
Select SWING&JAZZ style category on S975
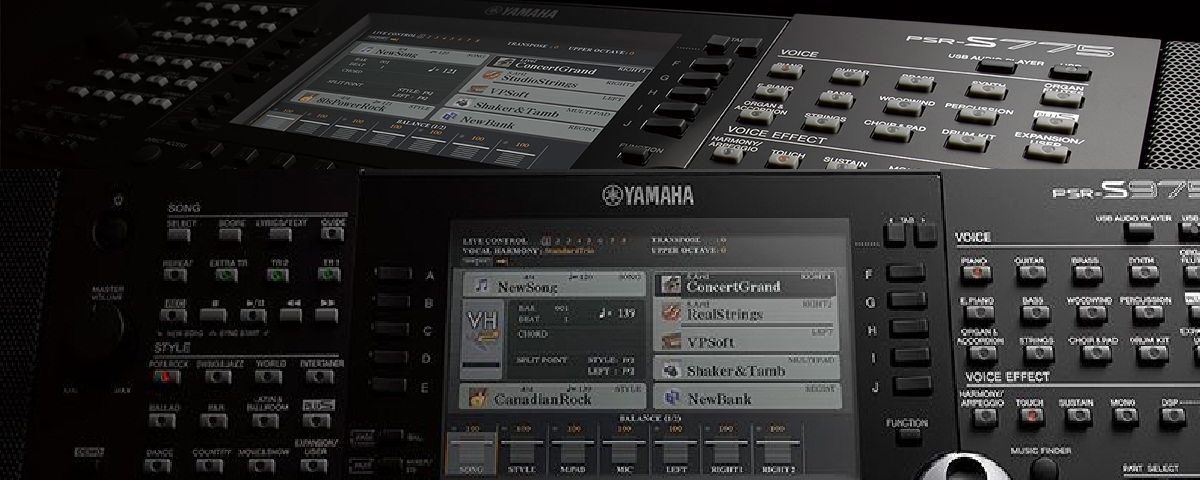pos(219,377)
